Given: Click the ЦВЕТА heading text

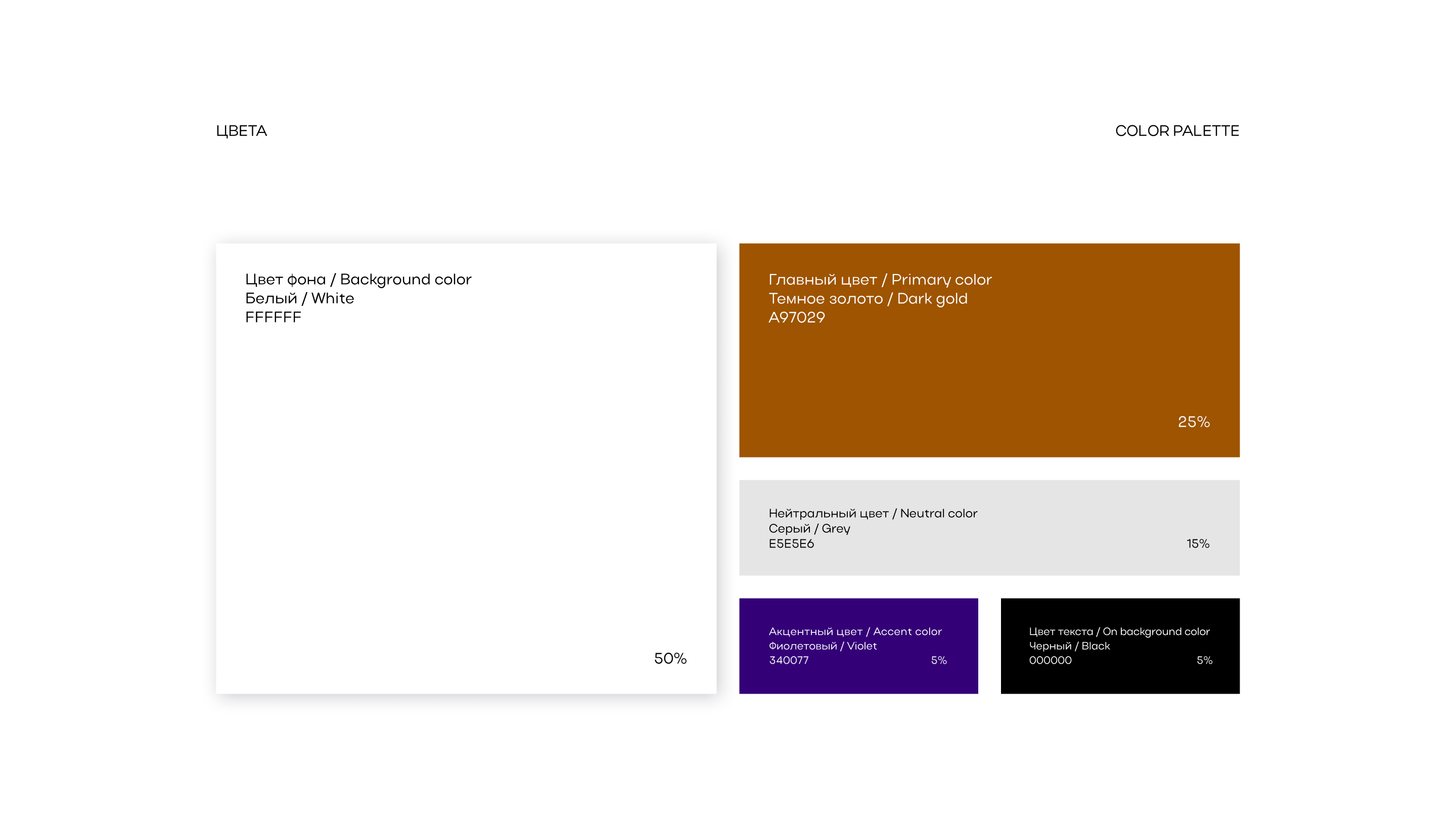Looking at the screenshot, I should tap(241, 131).
